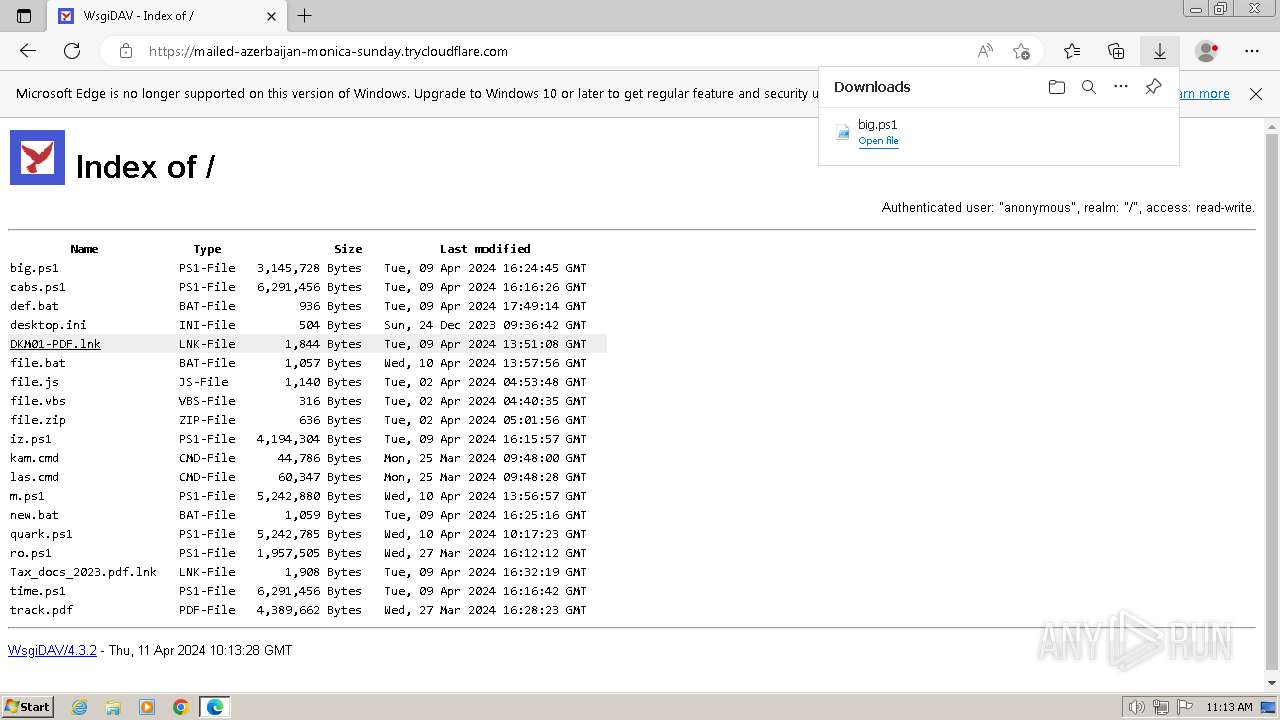Open Tax_docs_2023.pdf.lnk file

[83, 572]
